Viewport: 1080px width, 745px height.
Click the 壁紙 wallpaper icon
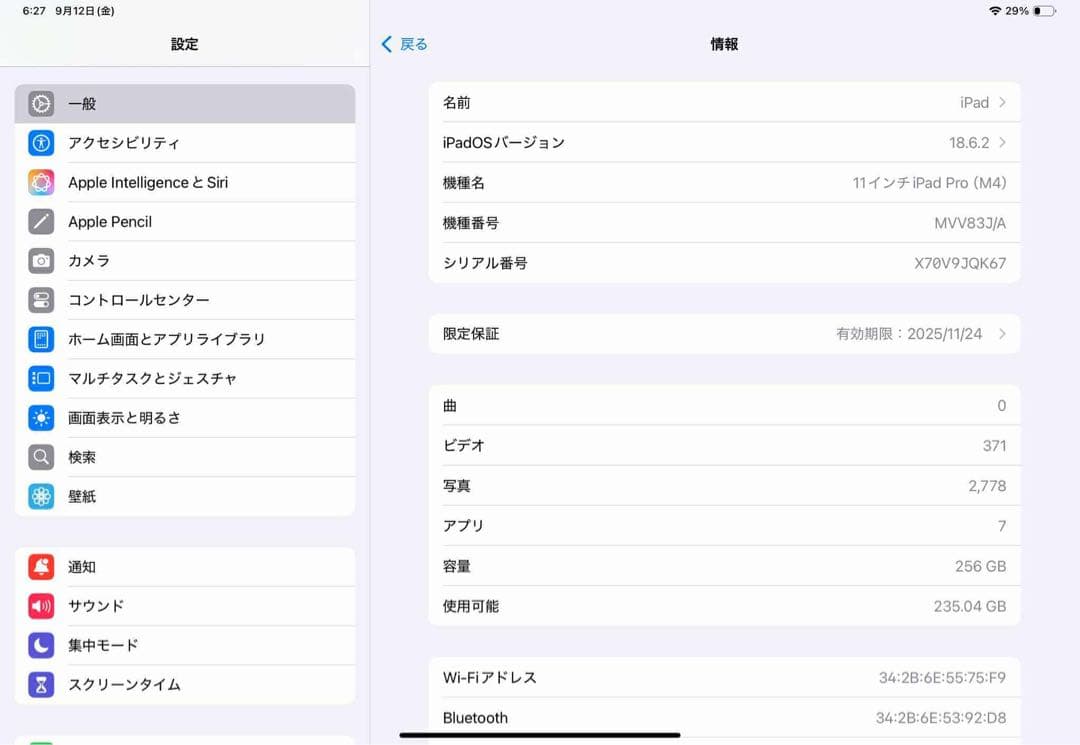(40, 496)
